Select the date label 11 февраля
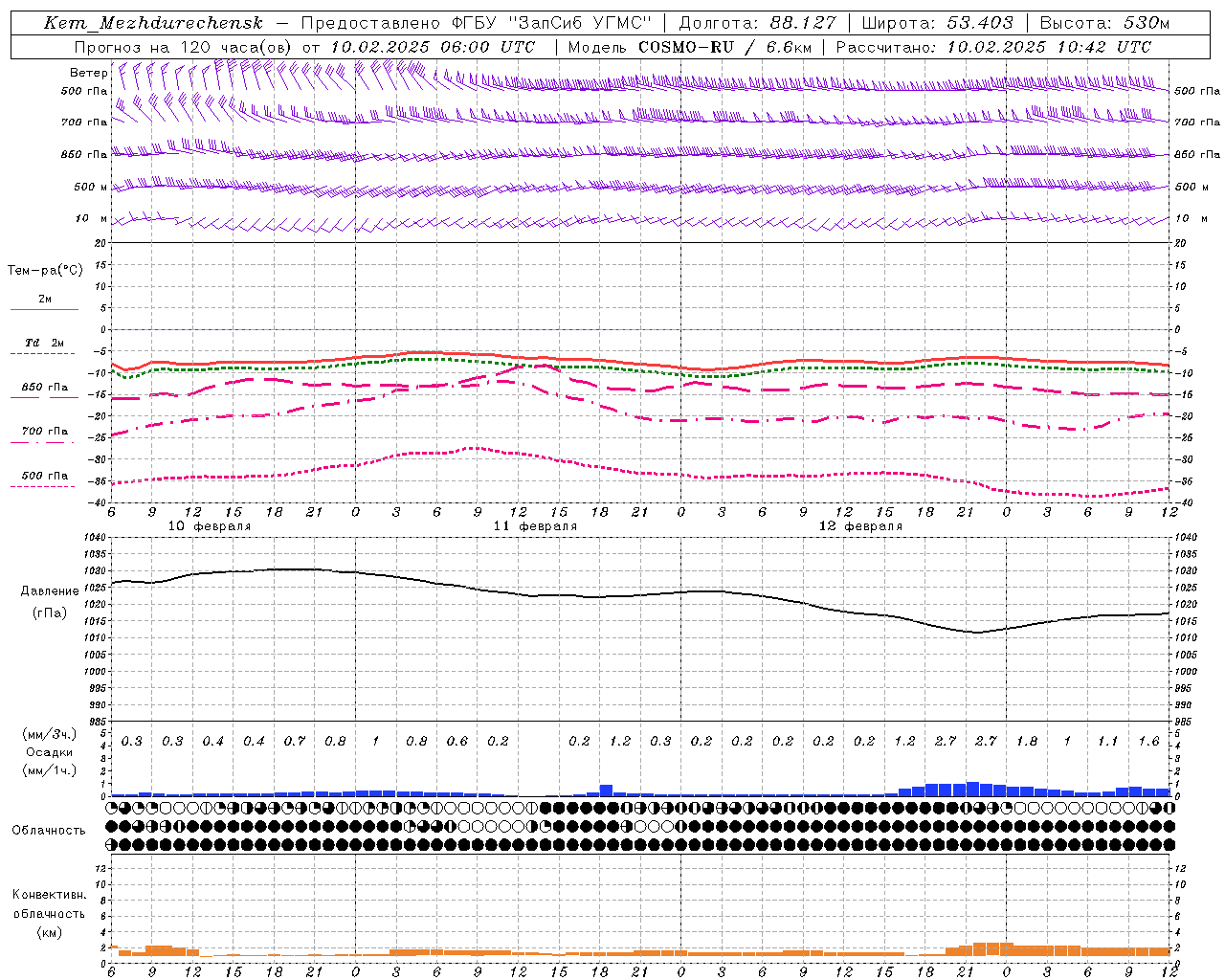 (x=535, y=526)
